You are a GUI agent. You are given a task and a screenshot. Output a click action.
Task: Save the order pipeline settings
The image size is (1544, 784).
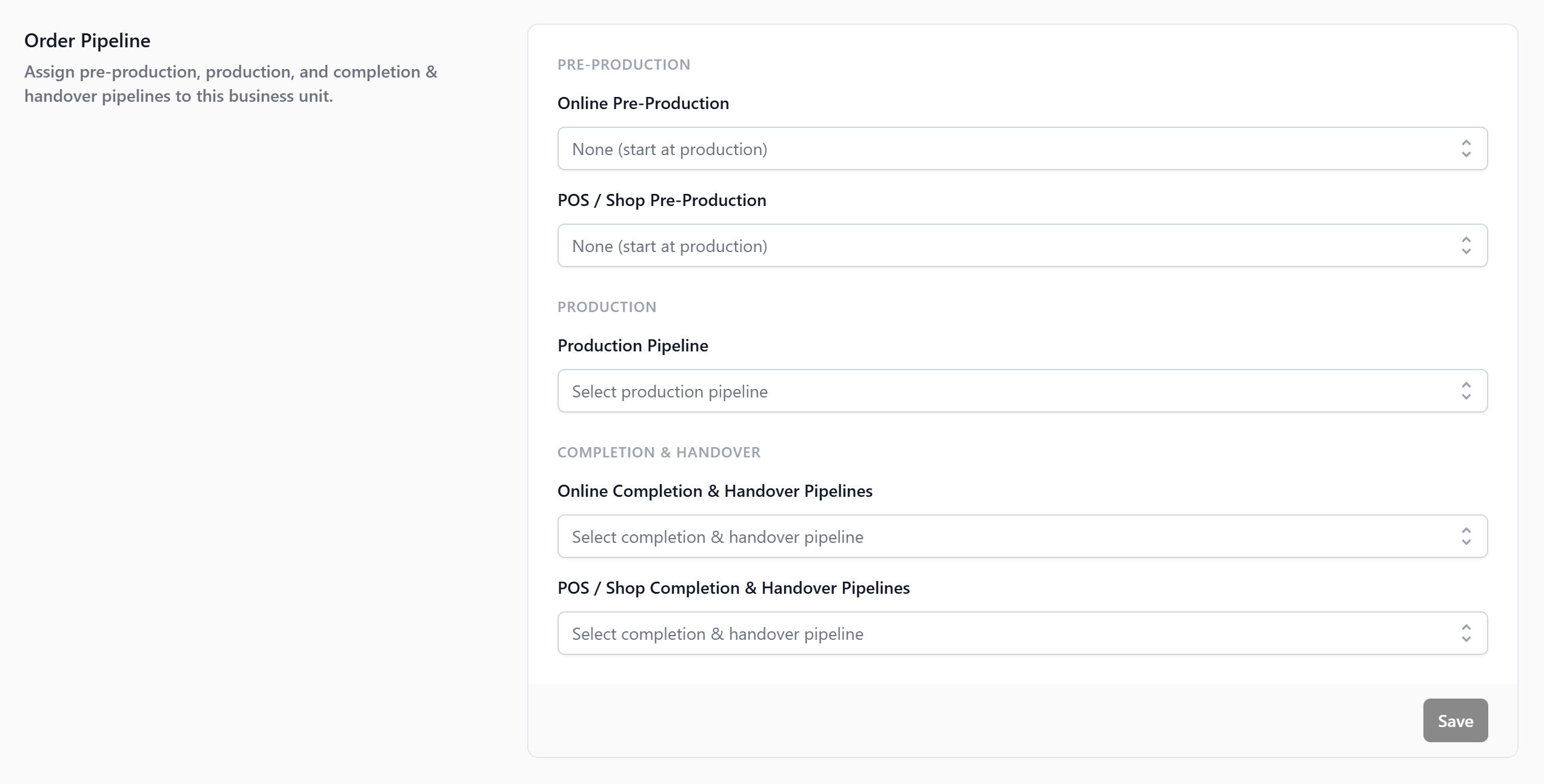pyautogui.click(x=1455, y=720)
